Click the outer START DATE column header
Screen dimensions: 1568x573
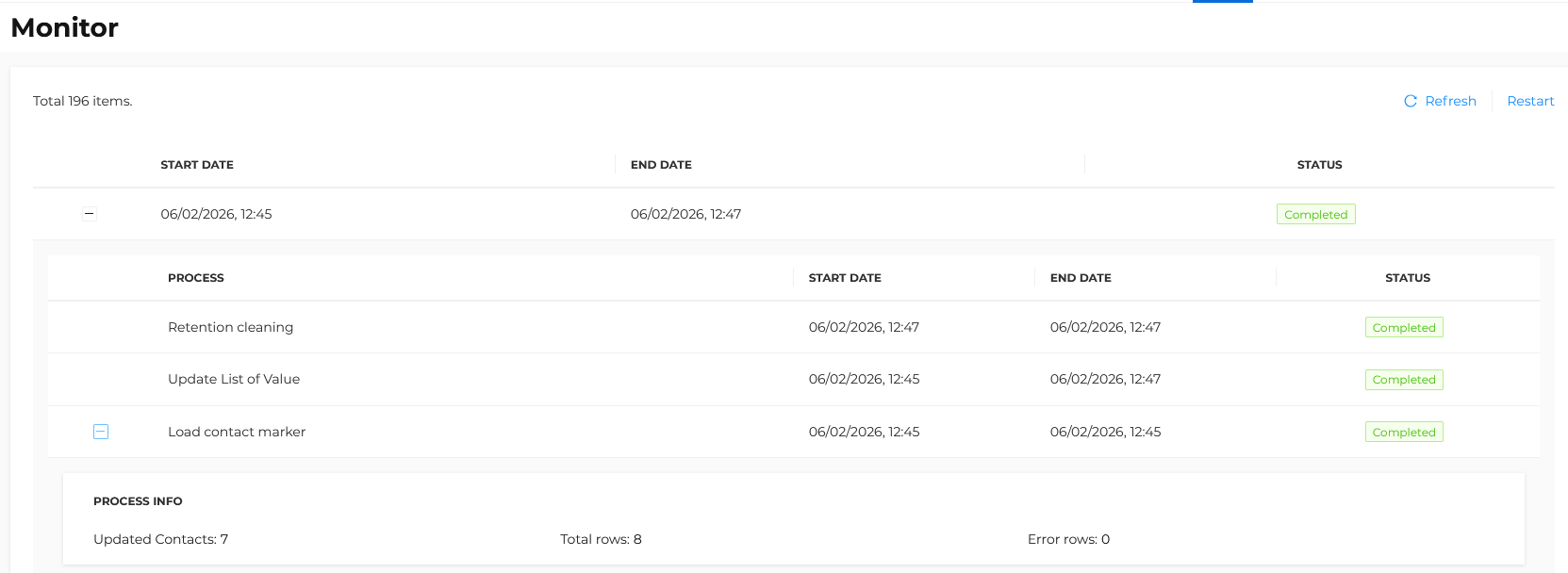click(x=197, y=165)
